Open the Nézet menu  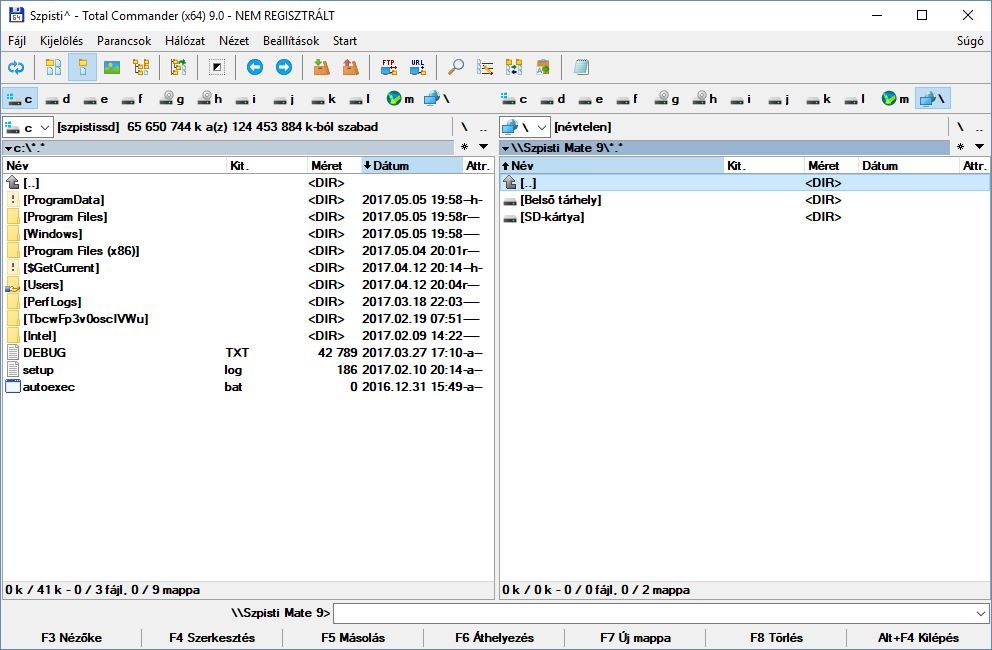233,41
